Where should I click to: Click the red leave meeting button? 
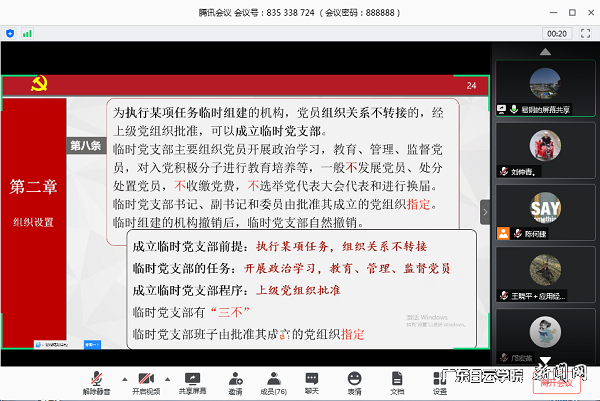point(556,380)
